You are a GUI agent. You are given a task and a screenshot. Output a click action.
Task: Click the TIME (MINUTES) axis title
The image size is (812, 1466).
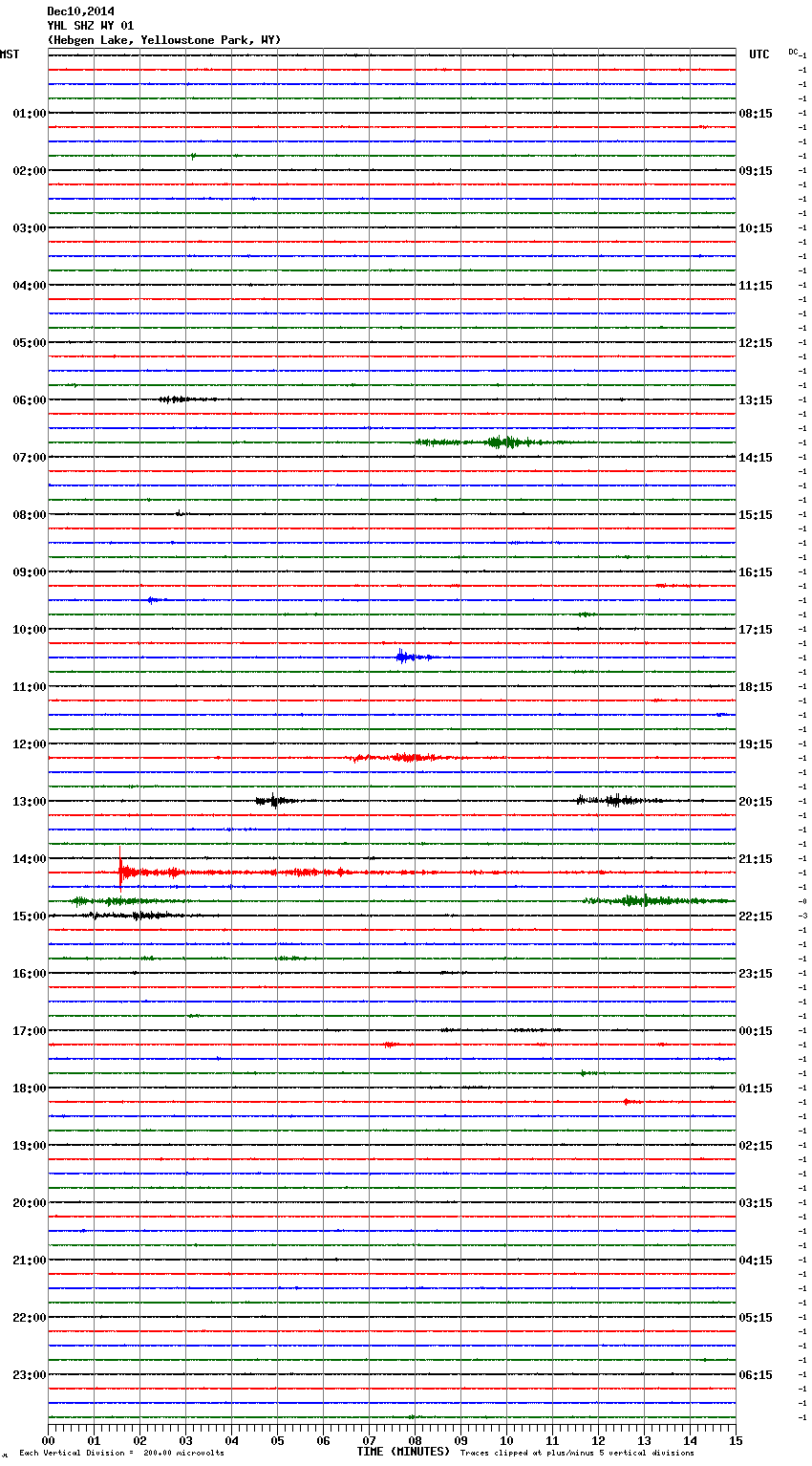(x=403, y=1452)
